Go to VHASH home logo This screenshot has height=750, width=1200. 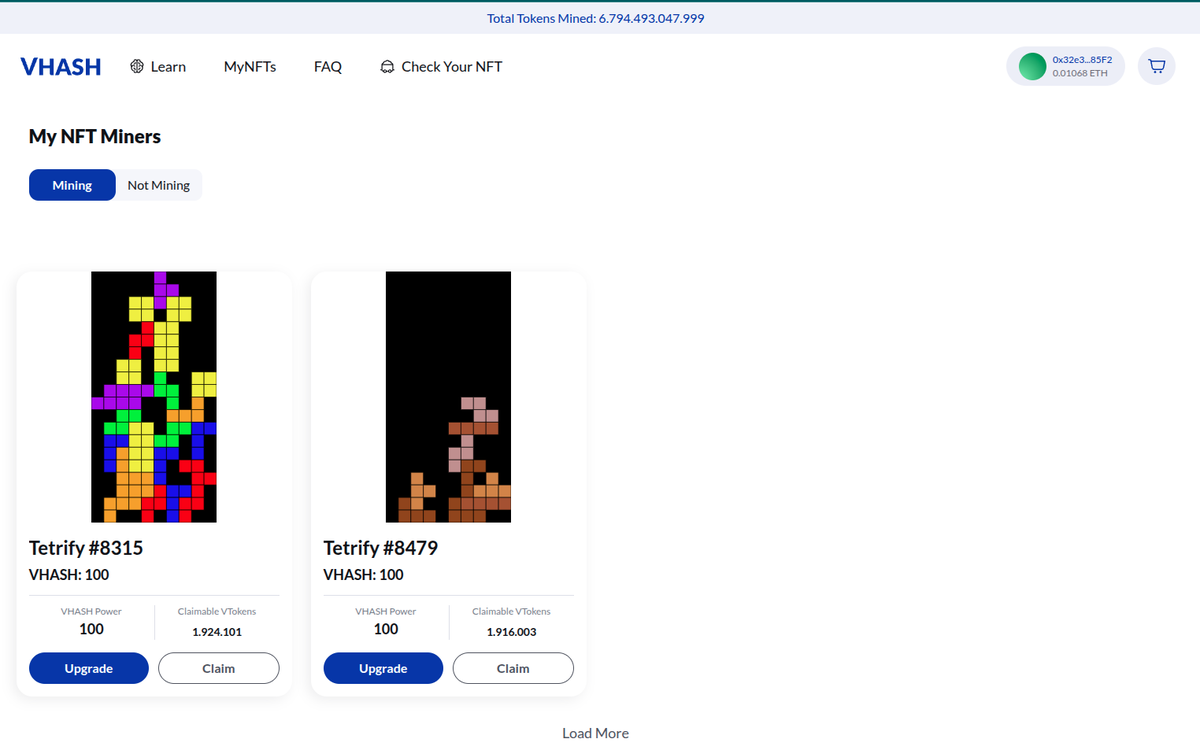(x=61, y=67)
